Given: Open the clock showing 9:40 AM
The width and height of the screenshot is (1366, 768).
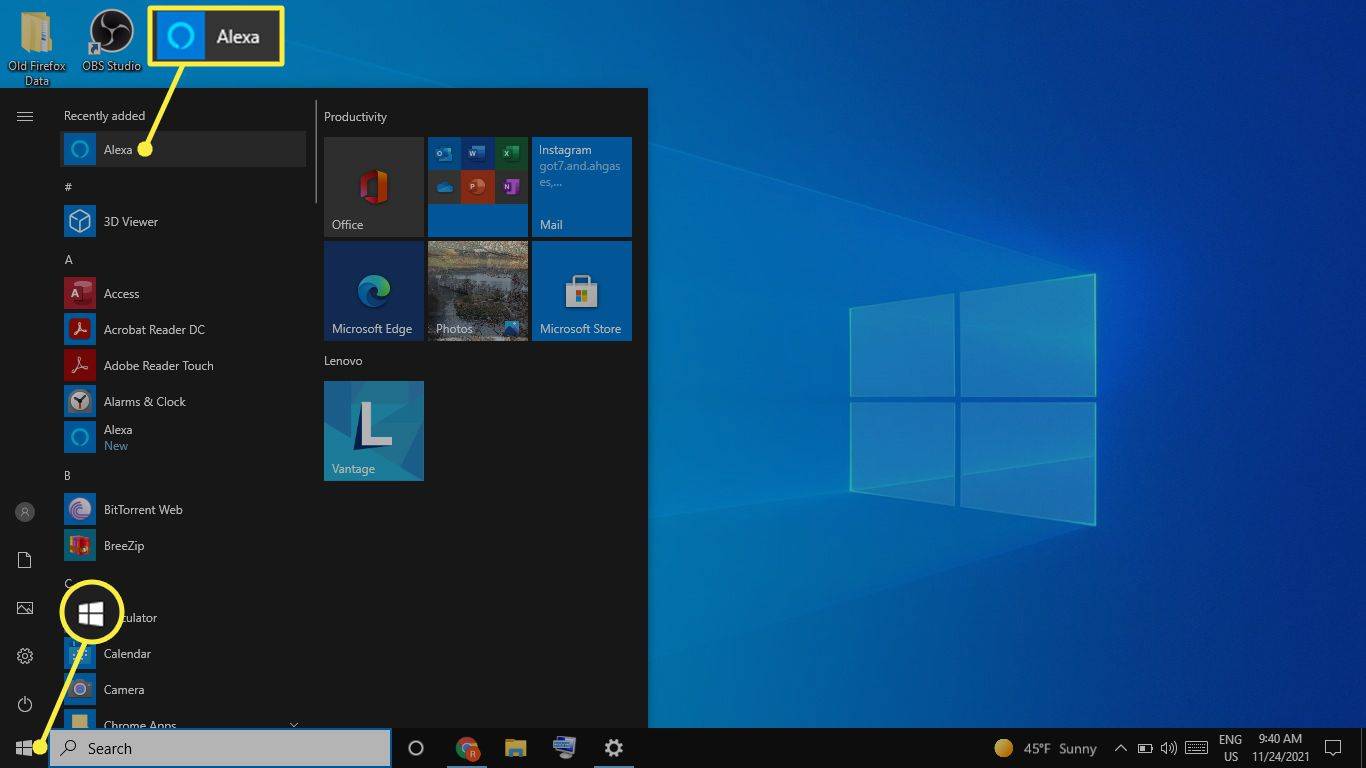Looking at the screenshot, I should coord(1279,748).
